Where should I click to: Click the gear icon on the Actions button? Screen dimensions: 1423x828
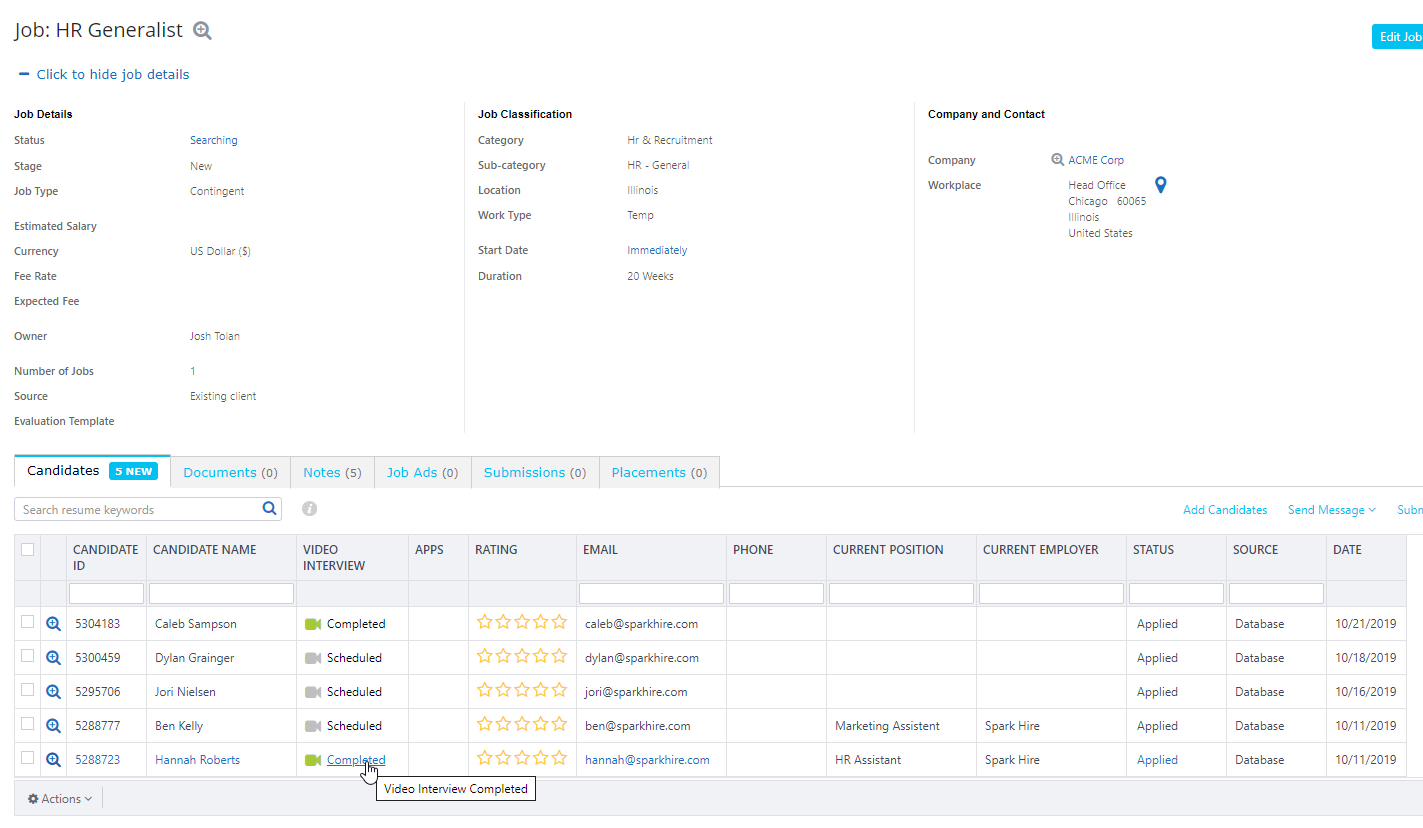(33, 798)
